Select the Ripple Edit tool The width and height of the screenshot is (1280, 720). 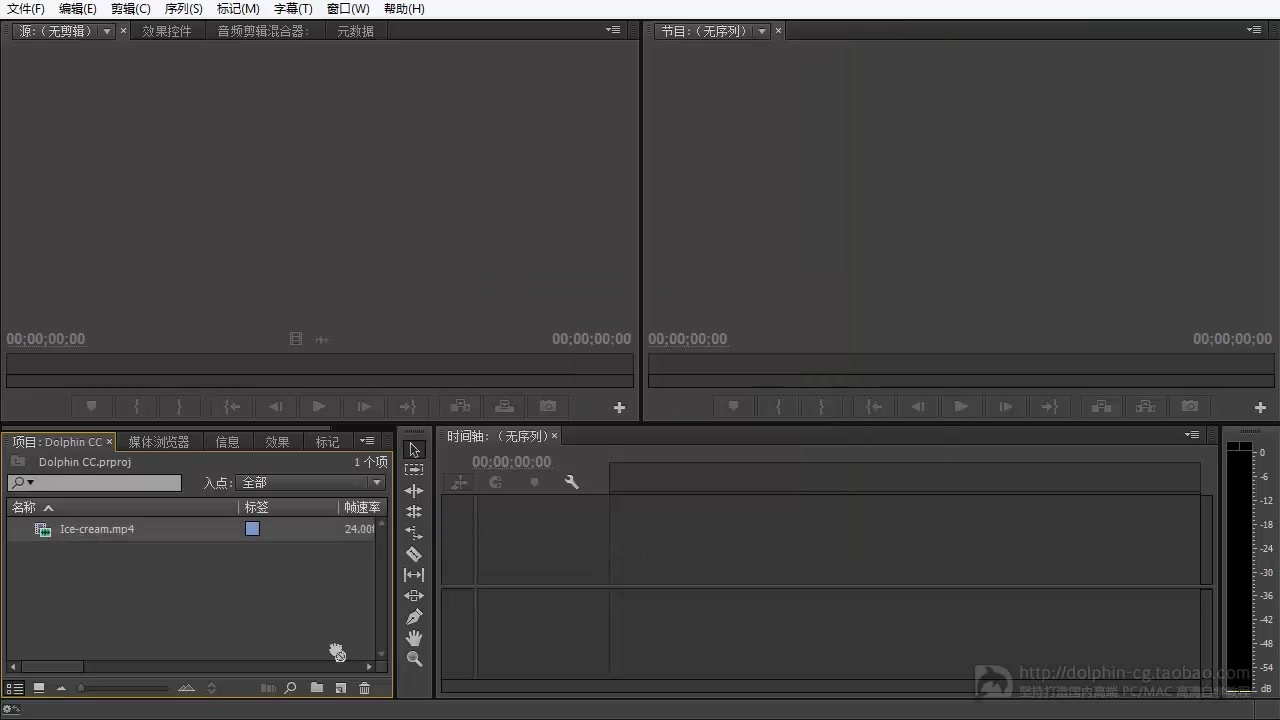pyautogui.click(x=414, y=491)
